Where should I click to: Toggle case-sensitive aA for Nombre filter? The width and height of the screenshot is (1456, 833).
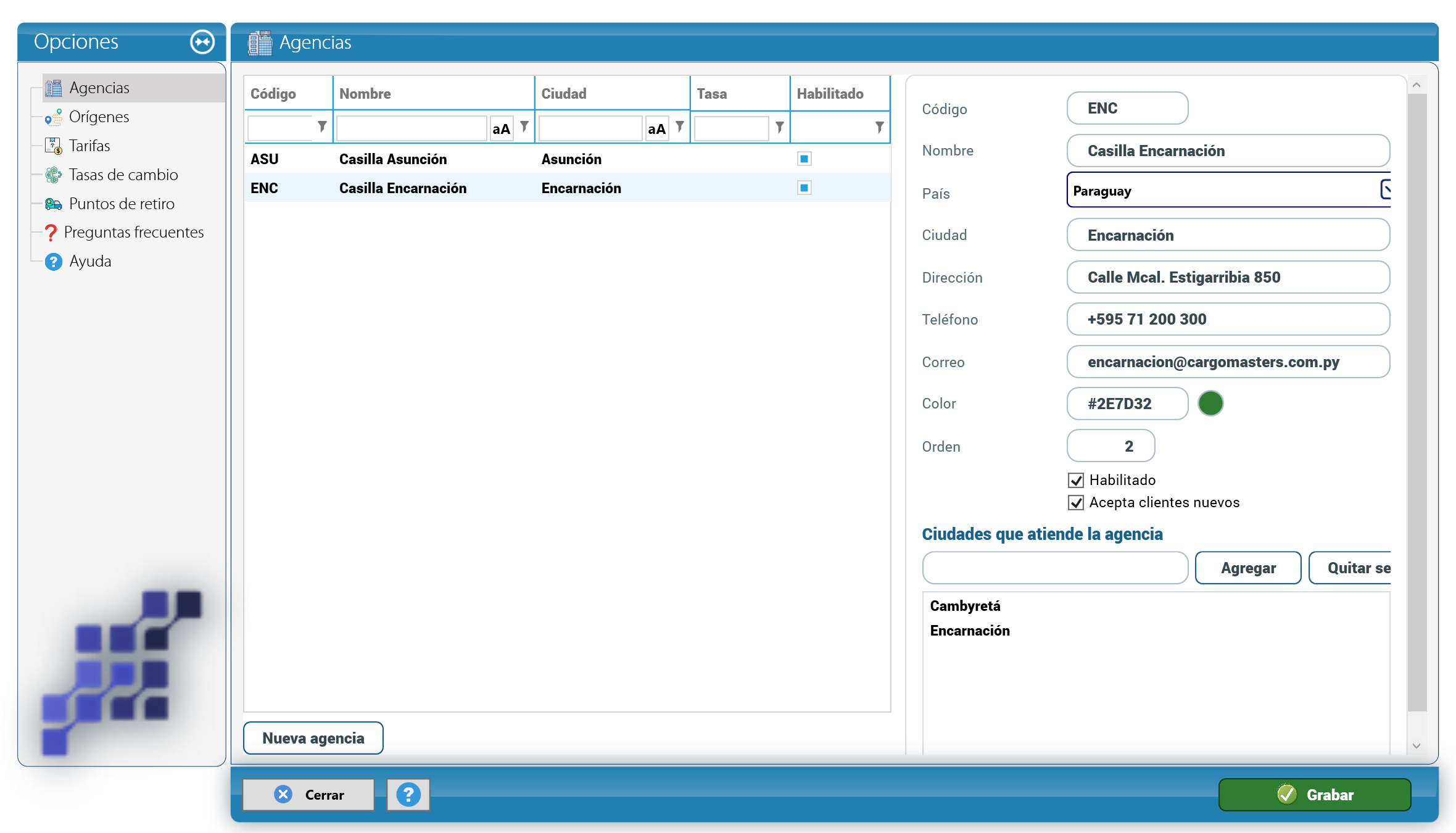[502, 128]
